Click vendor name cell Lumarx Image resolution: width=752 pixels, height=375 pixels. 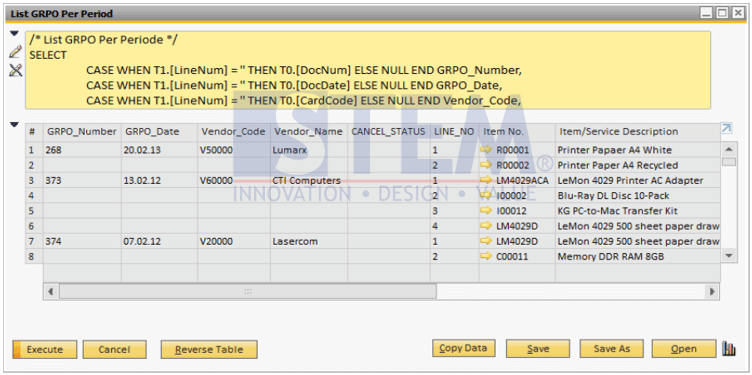tap(309, 150)
